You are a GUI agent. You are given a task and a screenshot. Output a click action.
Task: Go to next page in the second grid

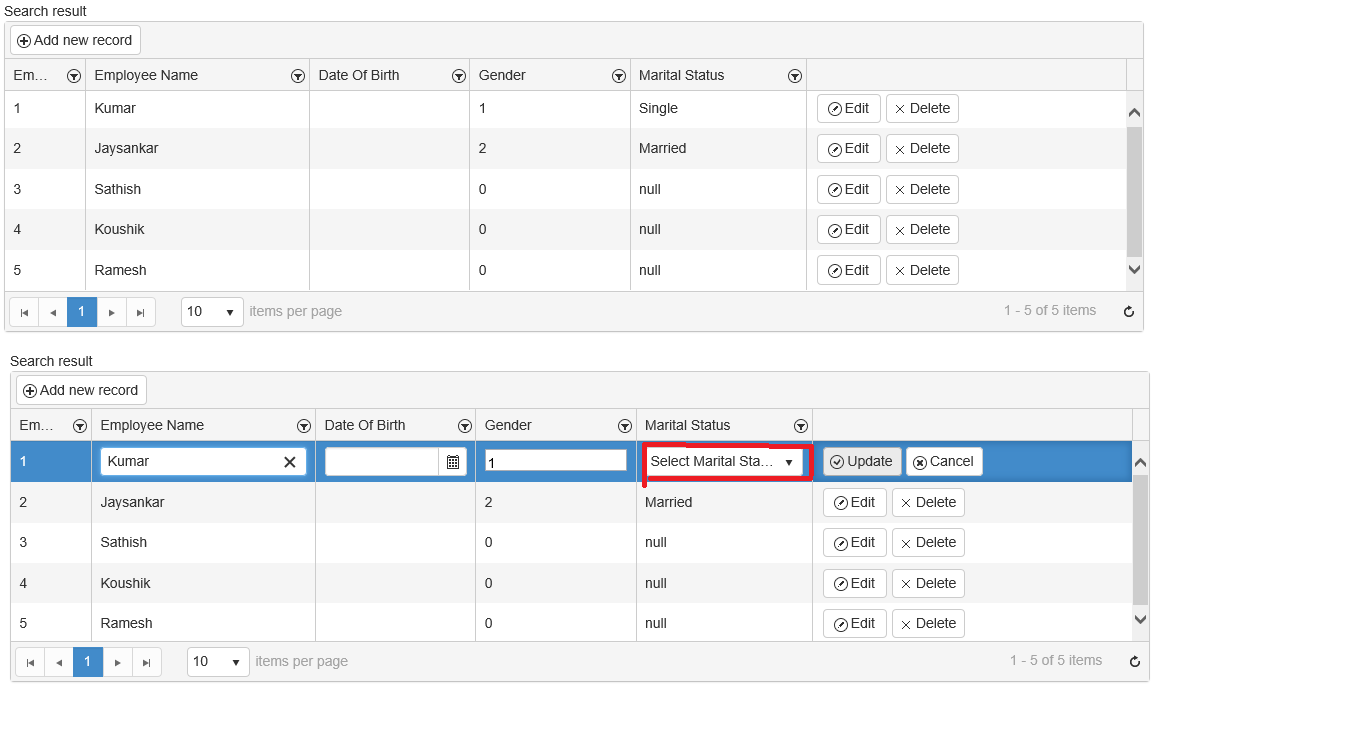(118, 662)
